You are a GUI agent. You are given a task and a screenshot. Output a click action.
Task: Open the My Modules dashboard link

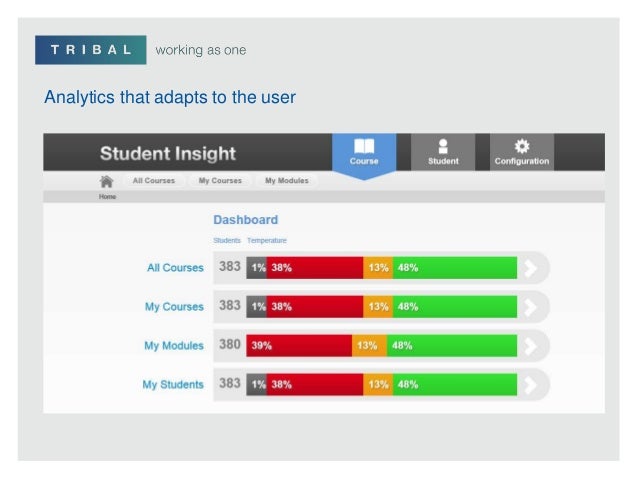pyautogui.click(x=174, y=346)
